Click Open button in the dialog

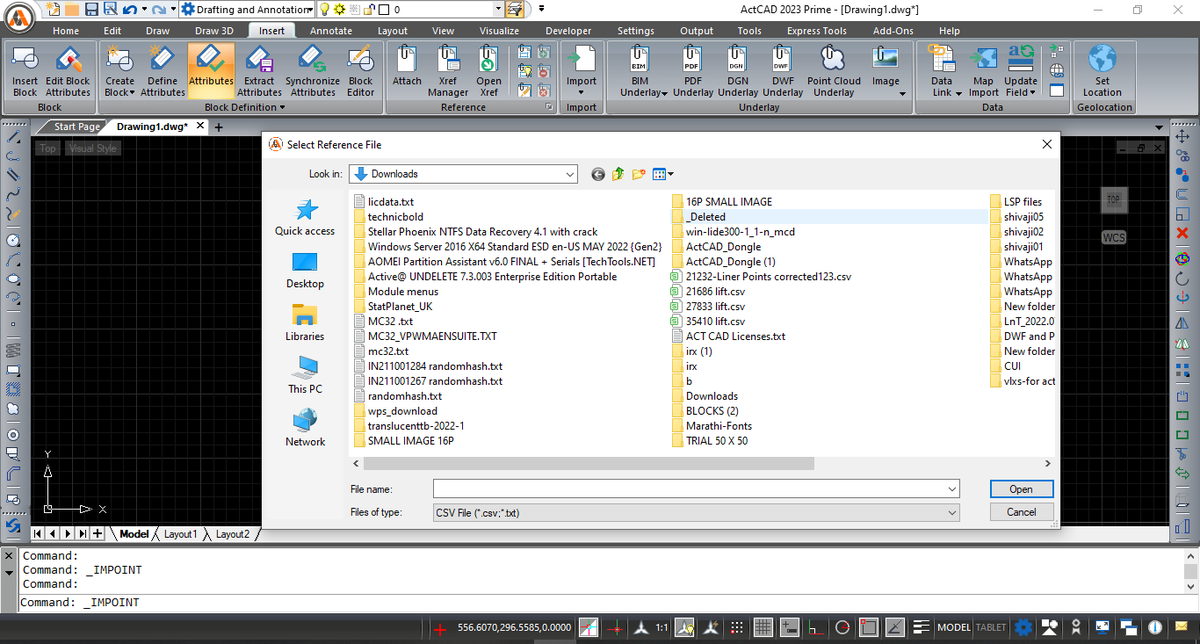pos(1021,489)
